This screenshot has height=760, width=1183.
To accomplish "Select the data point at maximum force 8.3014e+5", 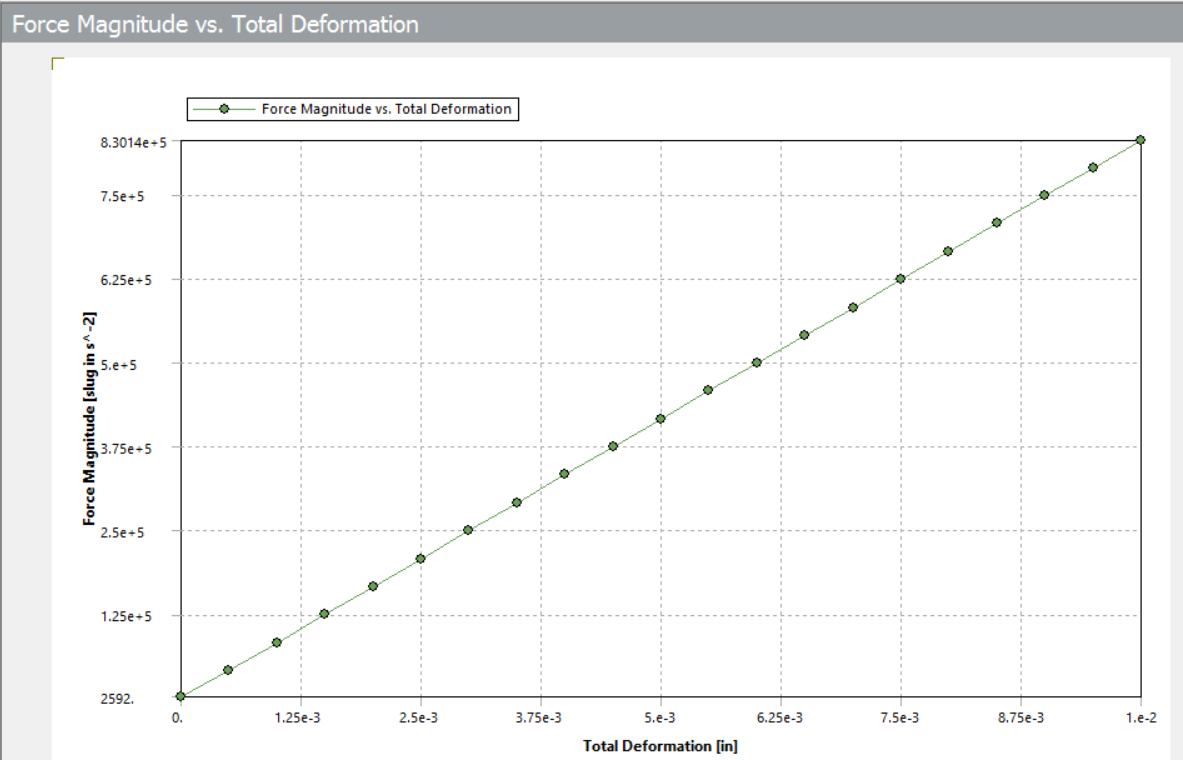I will [x=1139, y=140].
